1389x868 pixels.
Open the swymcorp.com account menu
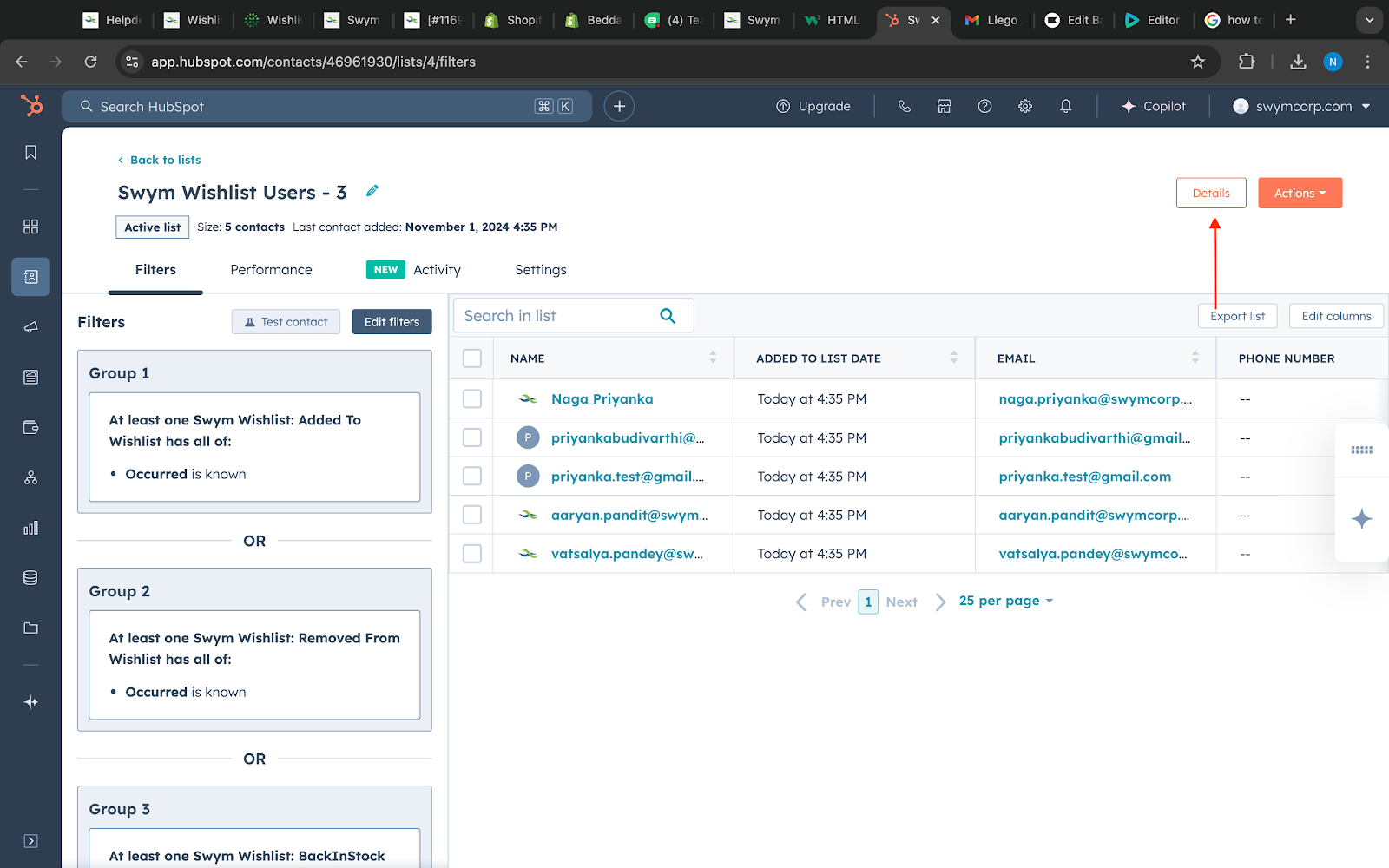1301,106
